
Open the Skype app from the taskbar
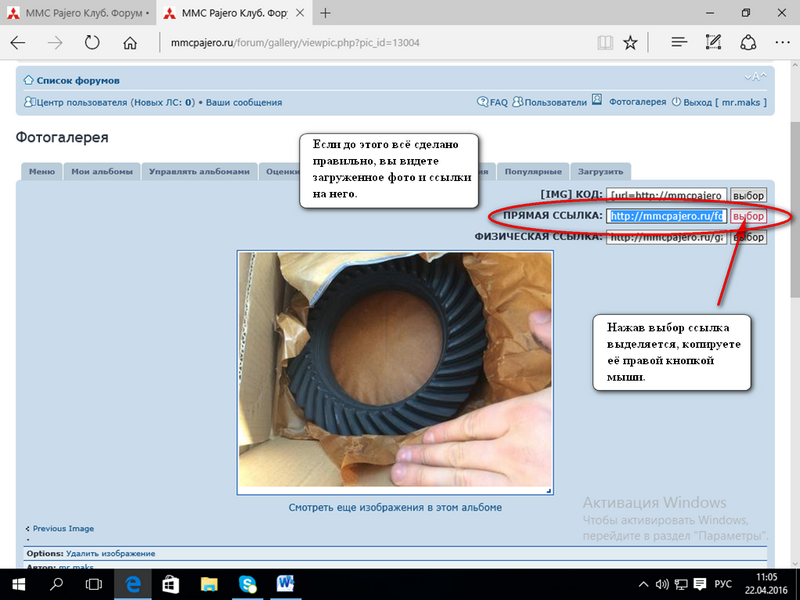pyautogui.click(x=247, y=583)
